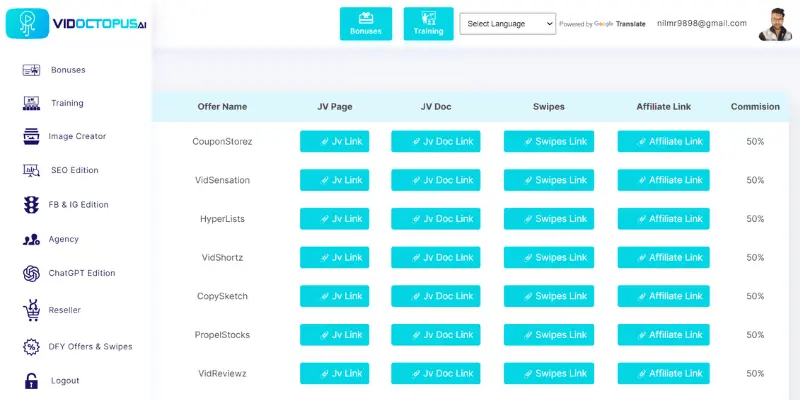The width and height of the screenshot is (800, 400).
Task: Open Swipes Link for VidSensation
Action: pyautogui.click(x=549, y=180)
